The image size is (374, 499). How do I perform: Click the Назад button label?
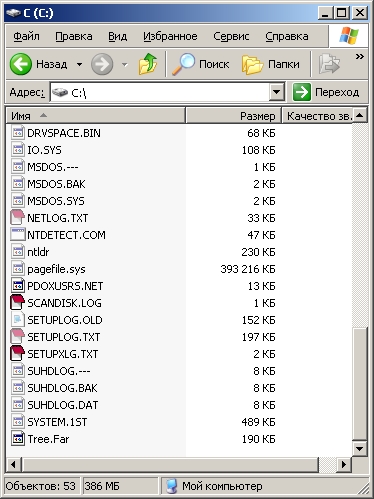point(52,64)
